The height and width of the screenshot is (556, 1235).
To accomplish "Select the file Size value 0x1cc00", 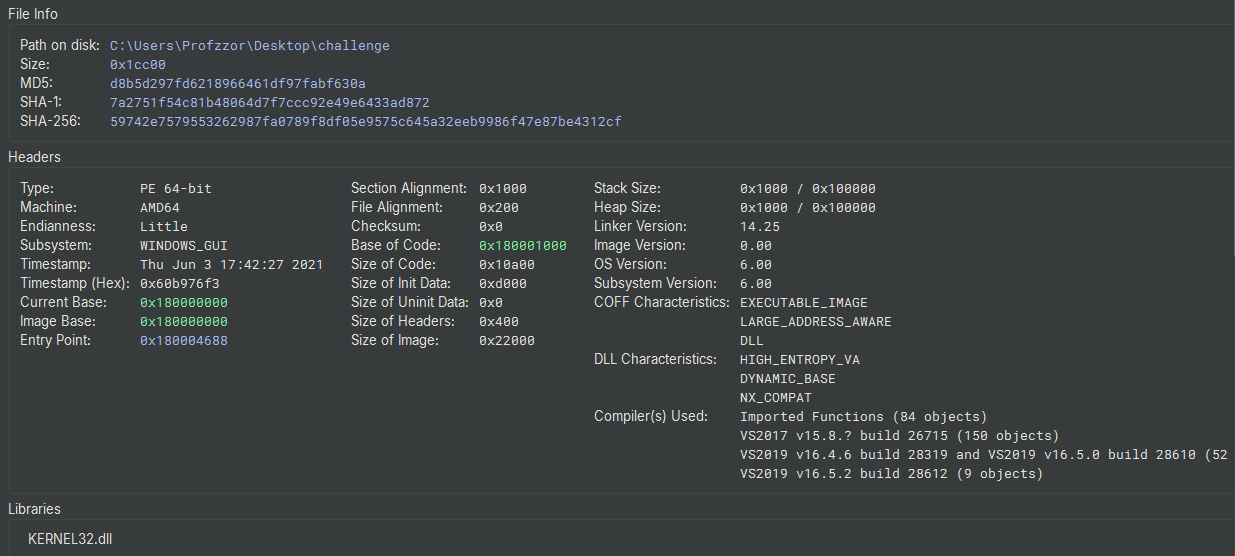I will pyautogui.click(x=137, y=65).
